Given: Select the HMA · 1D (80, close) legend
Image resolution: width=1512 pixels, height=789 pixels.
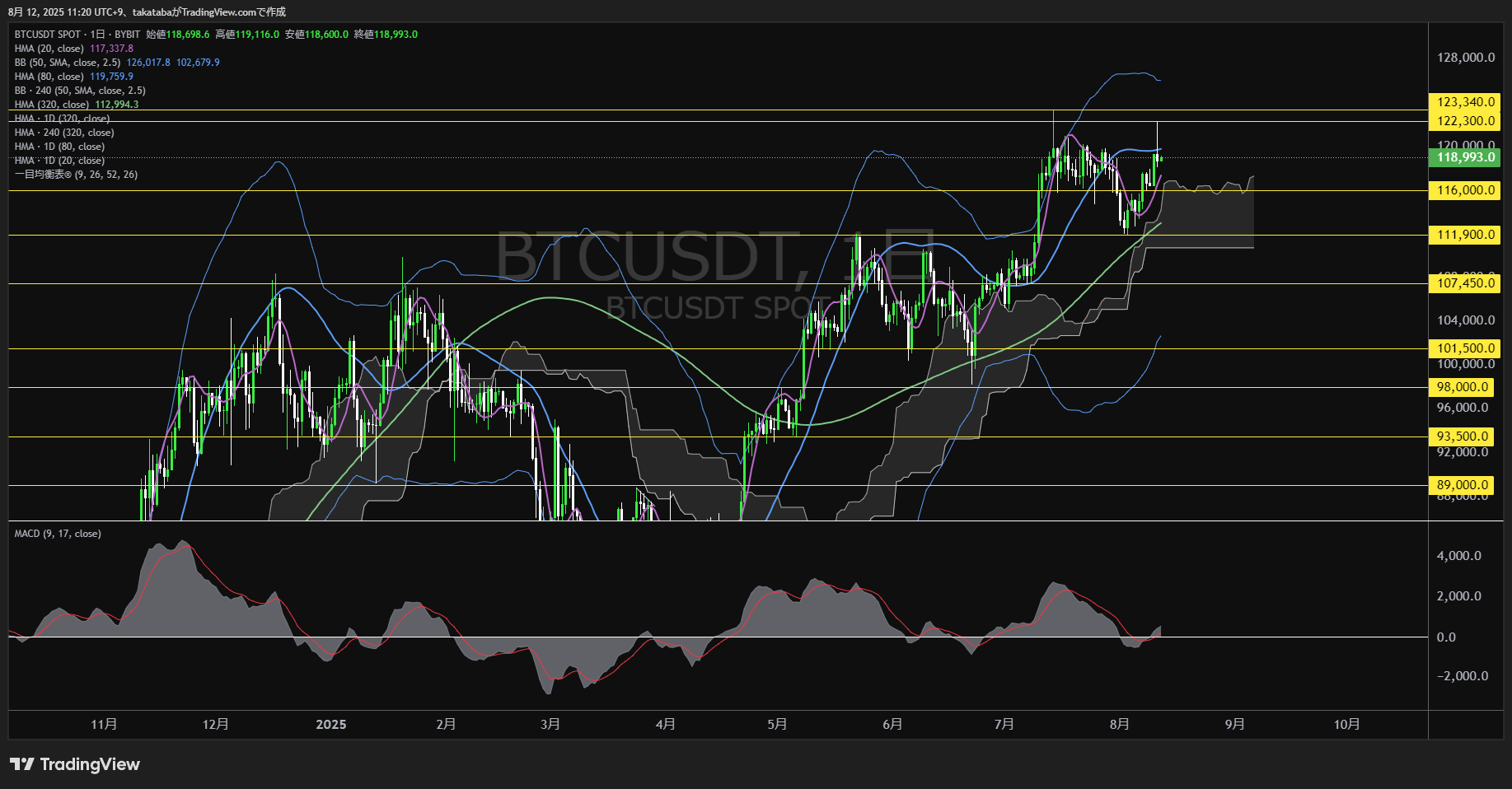Looking at the screenshot, I should (59, 147).
